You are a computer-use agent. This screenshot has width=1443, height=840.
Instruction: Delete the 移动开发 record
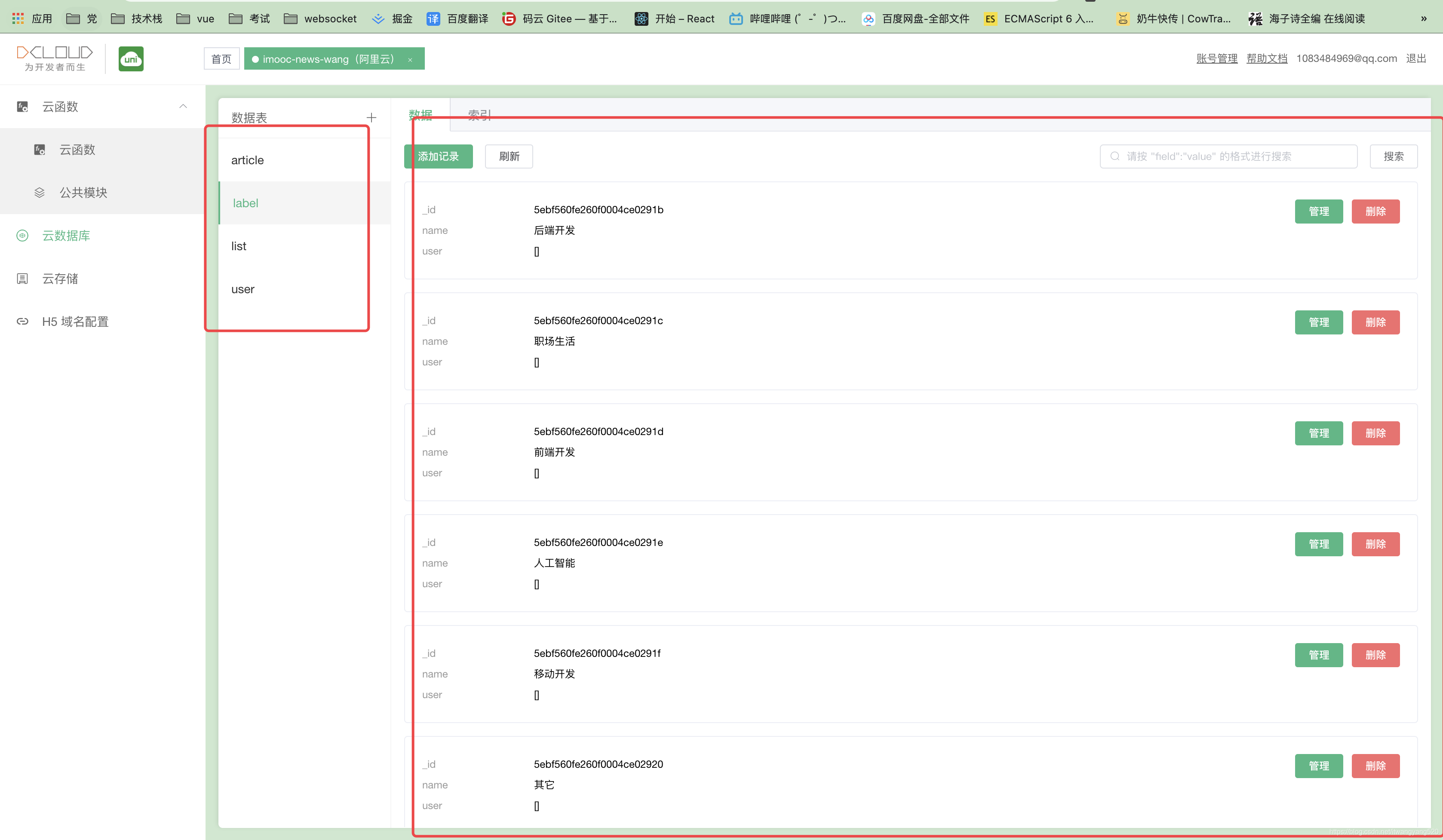click(x=1376, y=655)
